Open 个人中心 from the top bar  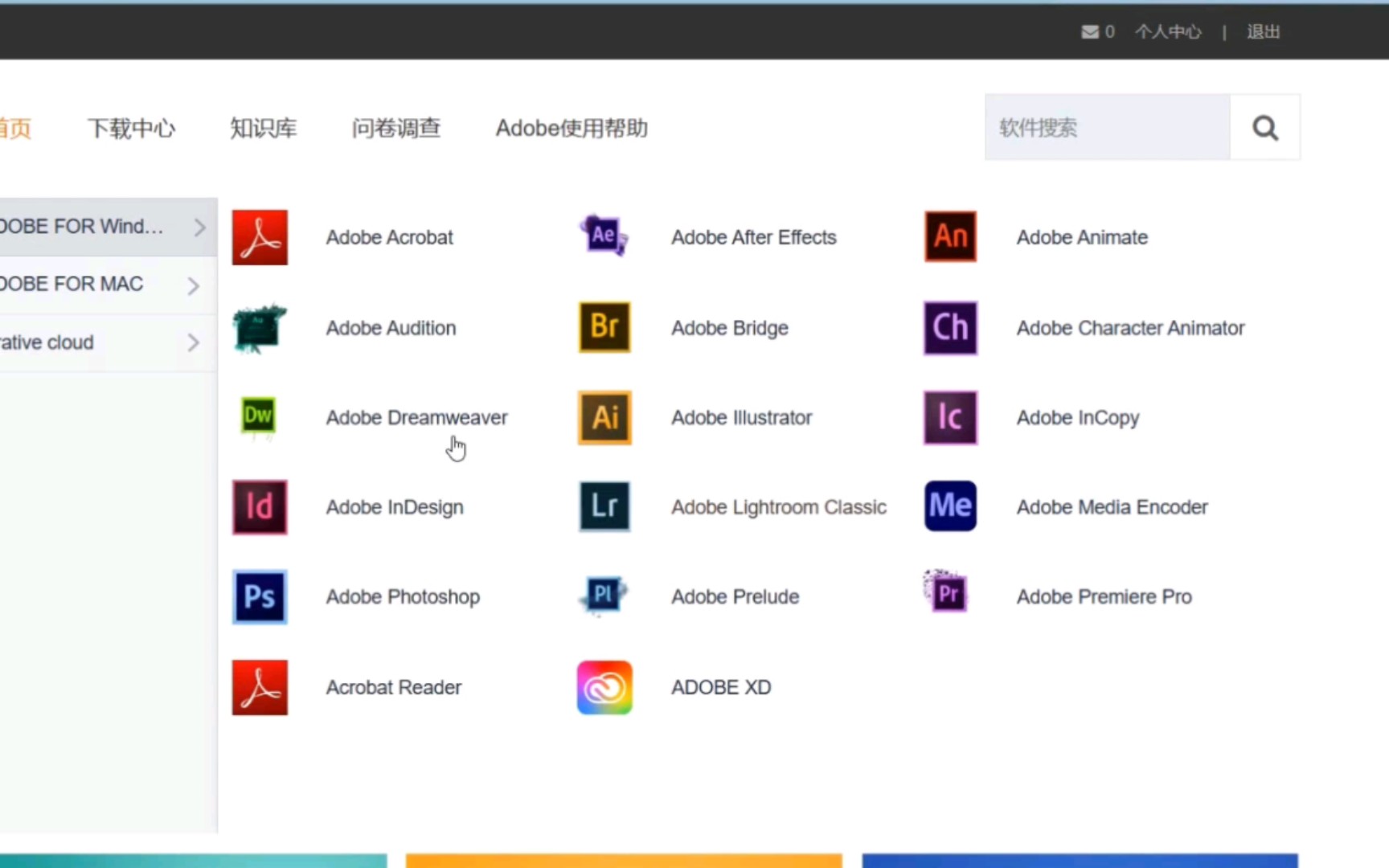pyautogui.click(x=1168, y=31)
